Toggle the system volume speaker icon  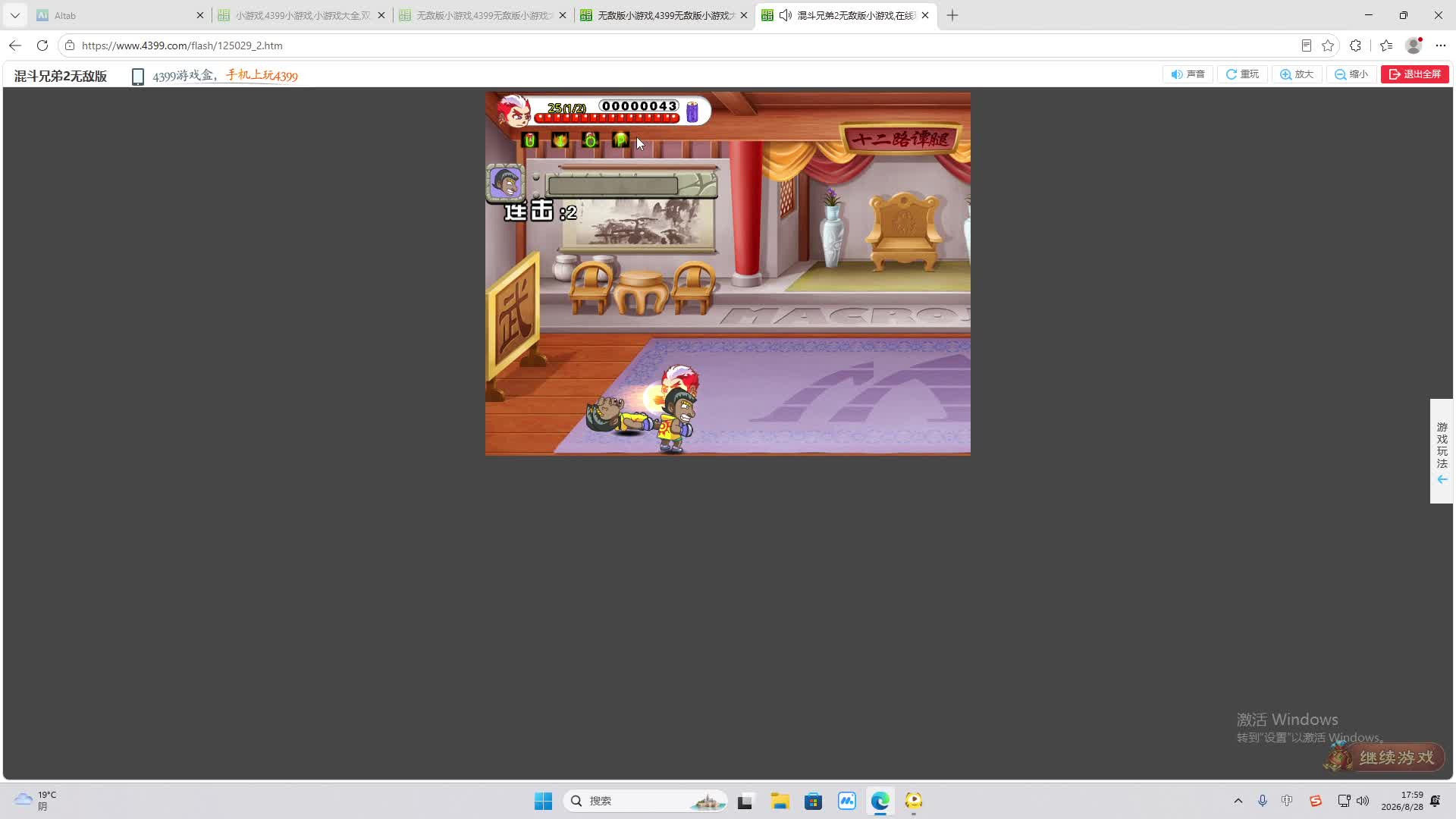coord(1363,801)
